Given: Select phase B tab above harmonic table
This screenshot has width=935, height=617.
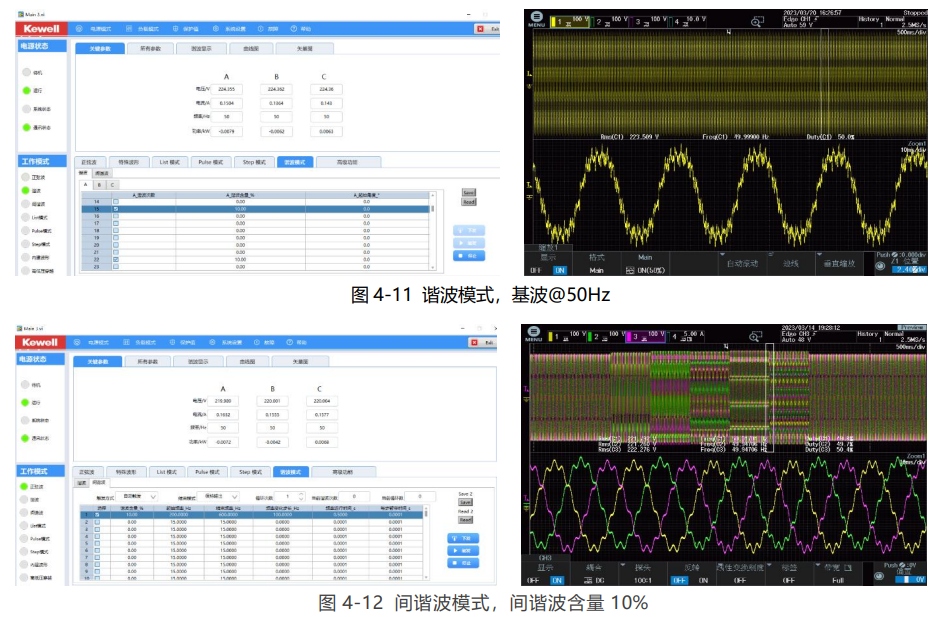Looking at the screenshot, I should point(99,185).
